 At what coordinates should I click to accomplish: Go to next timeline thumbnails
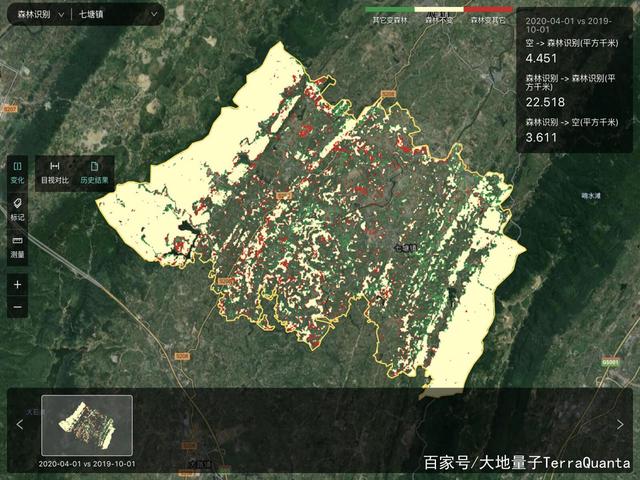(620, 424)
